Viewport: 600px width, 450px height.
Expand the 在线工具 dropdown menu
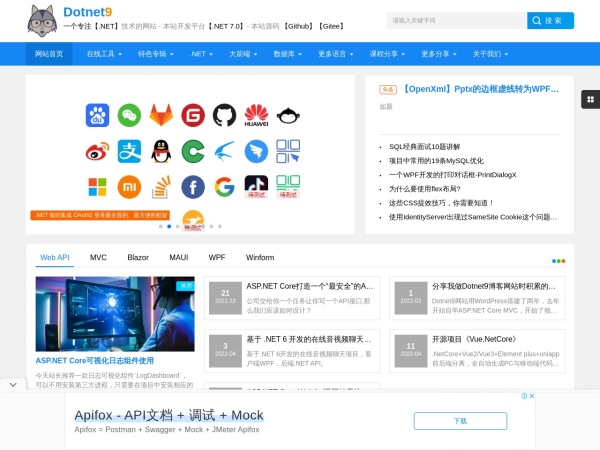[x=104, y=54]
